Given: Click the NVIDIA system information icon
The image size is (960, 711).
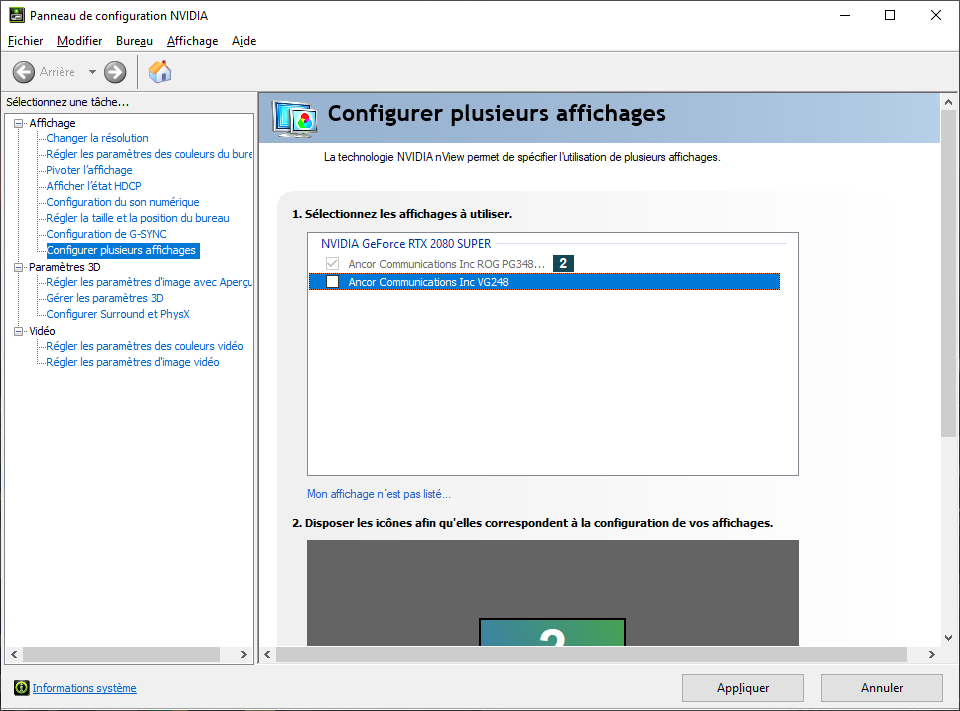Looking at the screenshot, I should coord(21,688).
